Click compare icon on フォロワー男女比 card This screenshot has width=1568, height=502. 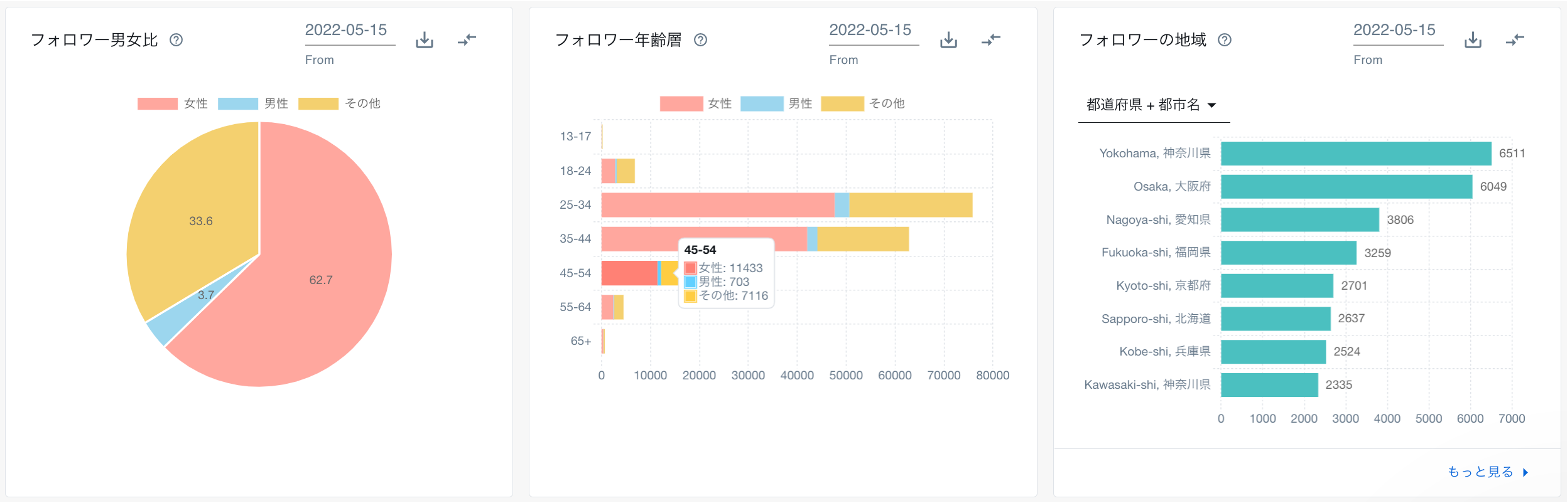(467, 40)
